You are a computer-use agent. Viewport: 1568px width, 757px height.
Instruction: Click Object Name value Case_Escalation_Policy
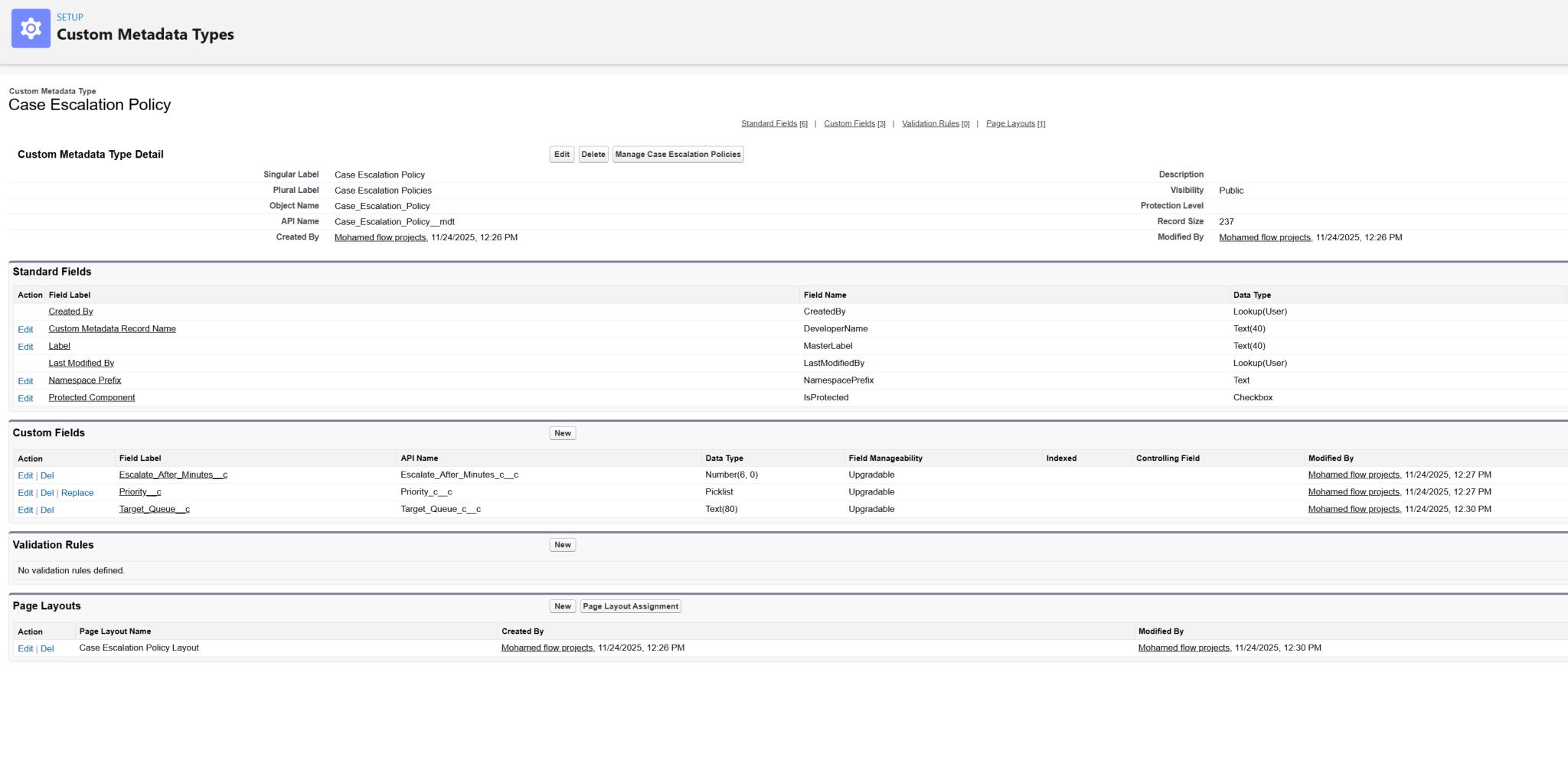(x=382, y=206)
